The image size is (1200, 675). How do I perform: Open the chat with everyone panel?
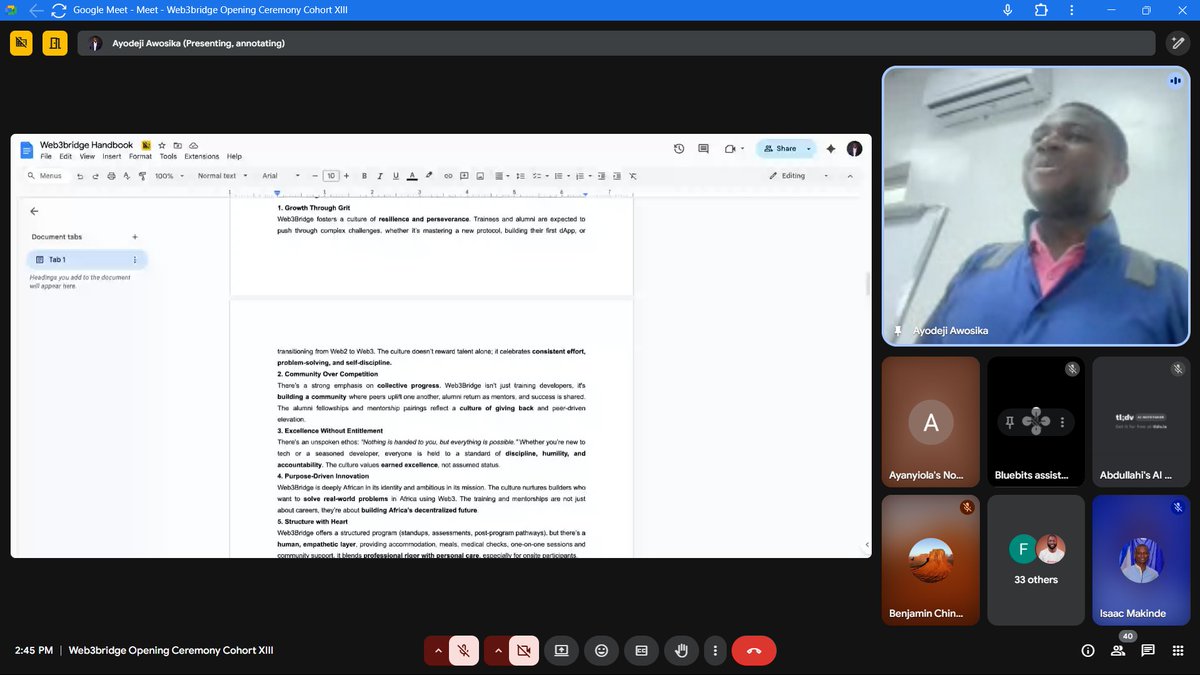point(1148,650)
